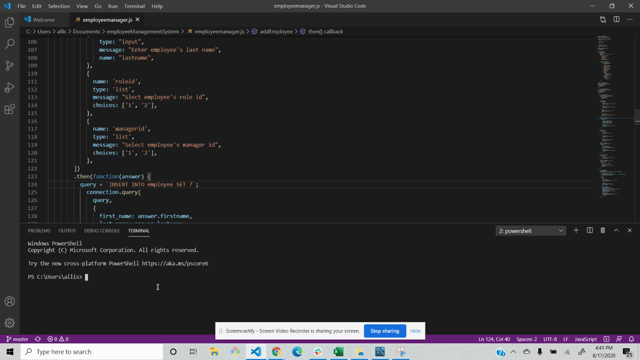Click the https://aka.ms/pscore6 terminal link
Image resolution: width=640 pixels, height=360 pixels.
point(175,263)
